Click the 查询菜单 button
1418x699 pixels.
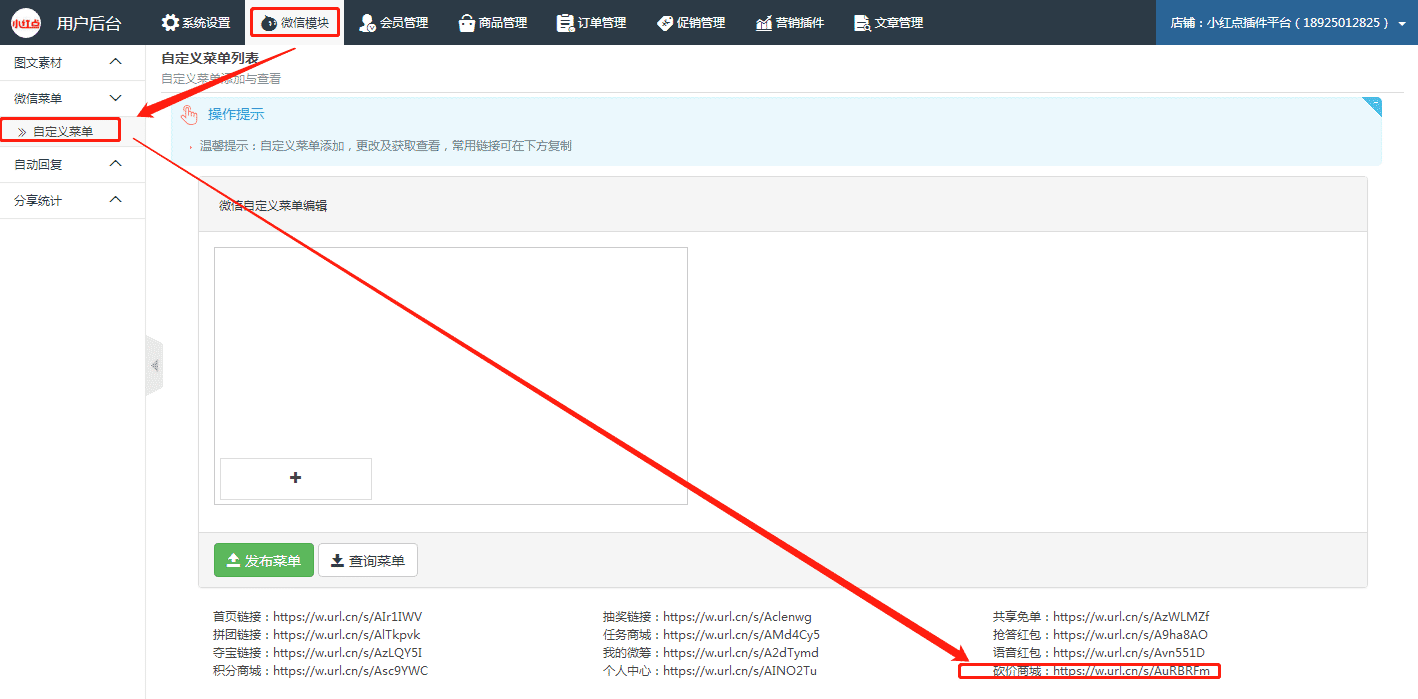tap(367, 561)
